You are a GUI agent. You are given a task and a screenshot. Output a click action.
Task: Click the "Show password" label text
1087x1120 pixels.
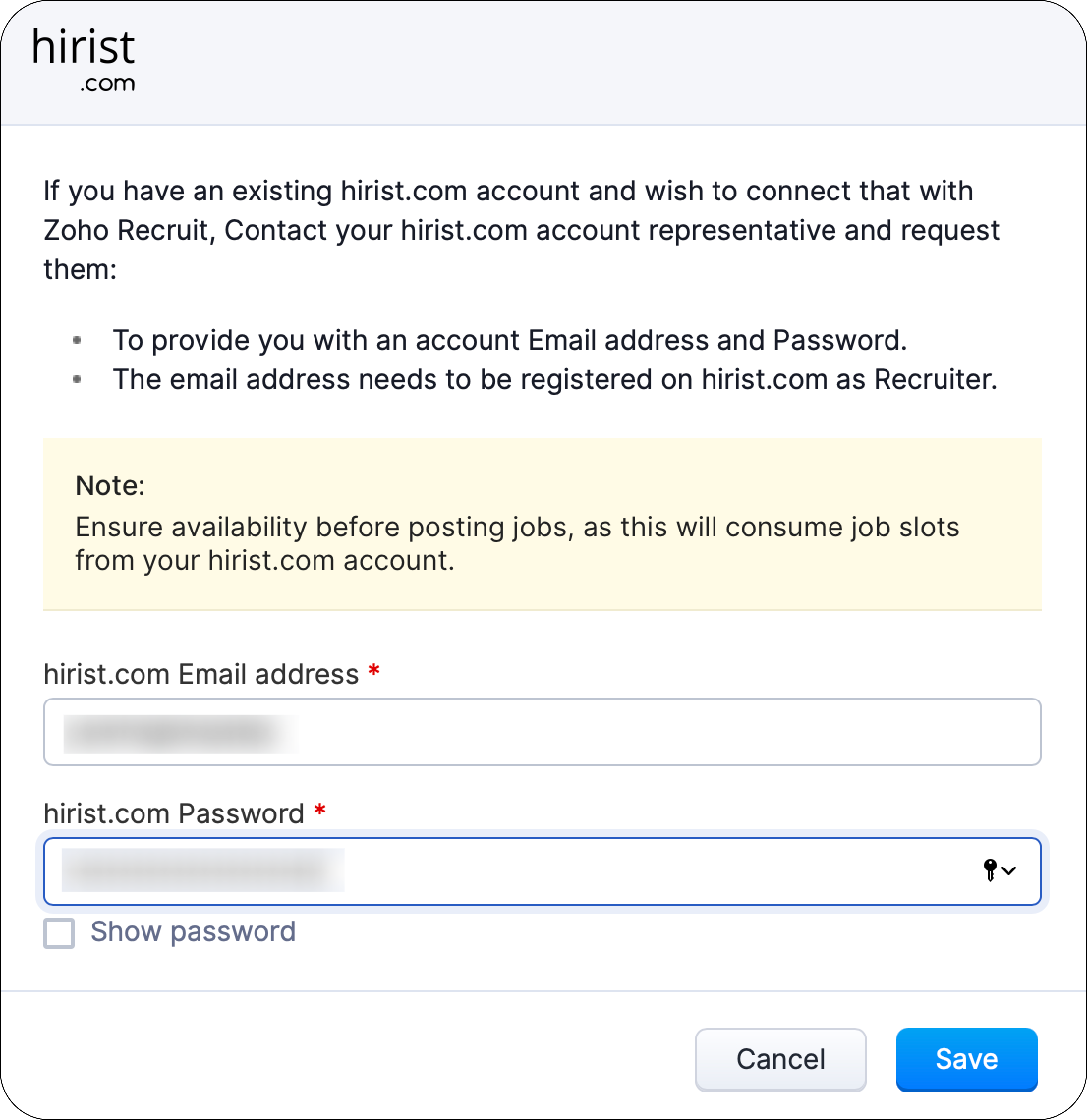click(193, 931)
